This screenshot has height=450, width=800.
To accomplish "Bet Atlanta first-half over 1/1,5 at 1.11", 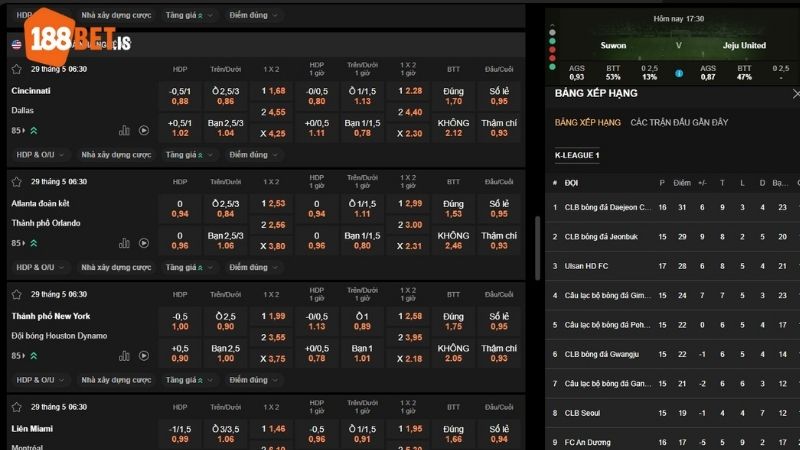I will (362, 208).
